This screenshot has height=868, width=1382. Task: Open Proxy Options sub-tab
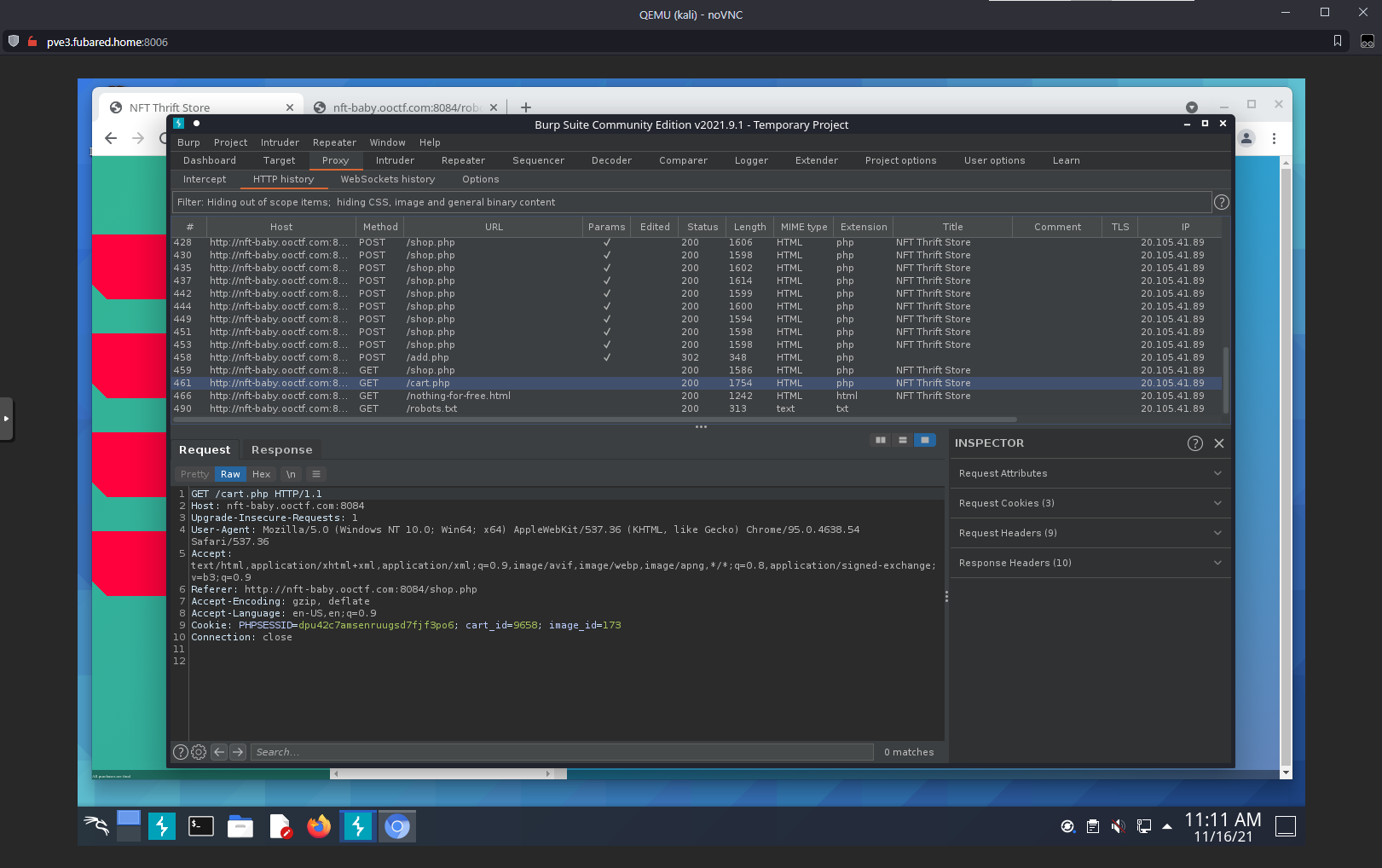tap(481, 179)
